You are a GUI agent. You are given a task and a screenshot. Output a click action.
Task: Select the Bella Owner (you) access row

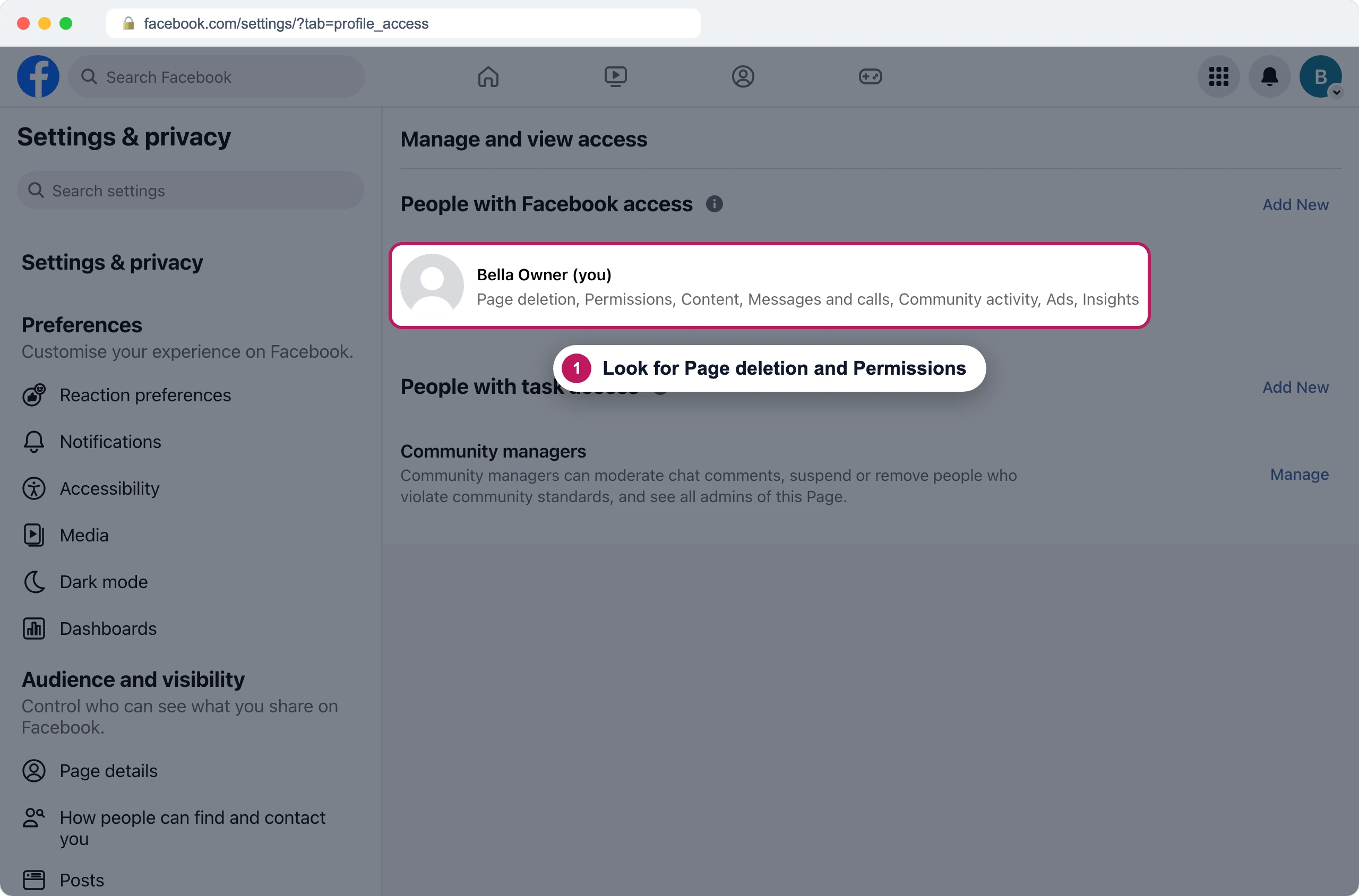pyautogui.click(x=769, y=286)
